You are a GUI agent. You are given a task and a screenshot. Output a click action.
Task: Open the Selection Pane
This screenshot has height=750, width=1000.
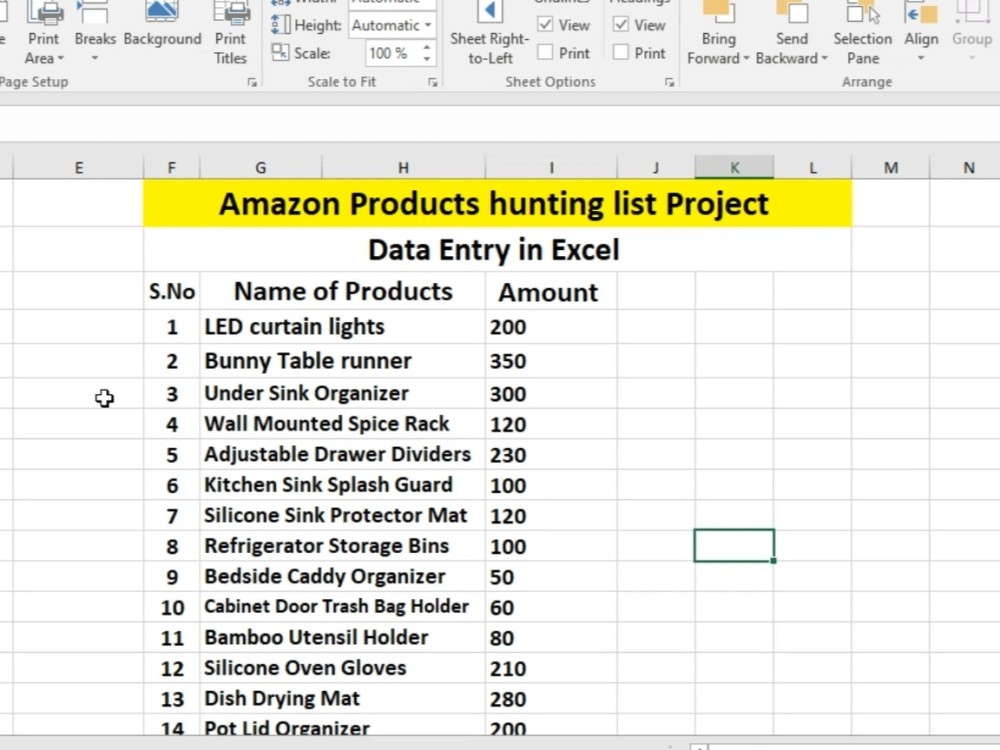pyautogui.click(x=862, y=33)
